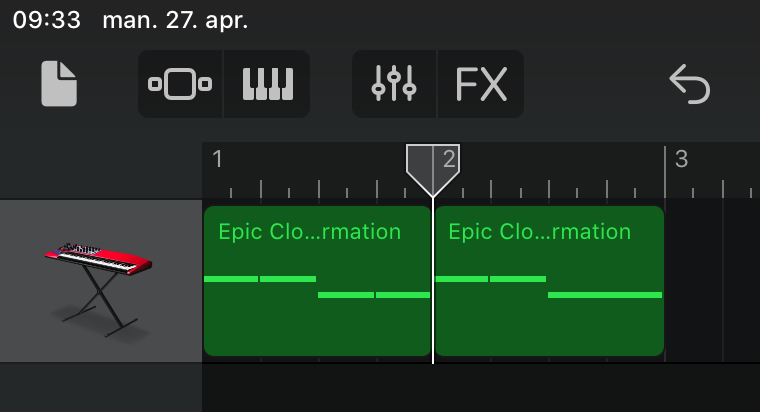The height and width of the screenshot is (412, 760).
Task: Tap the date "man. 27. apr."
Action: pyautogui.click(x=175, y=20)
